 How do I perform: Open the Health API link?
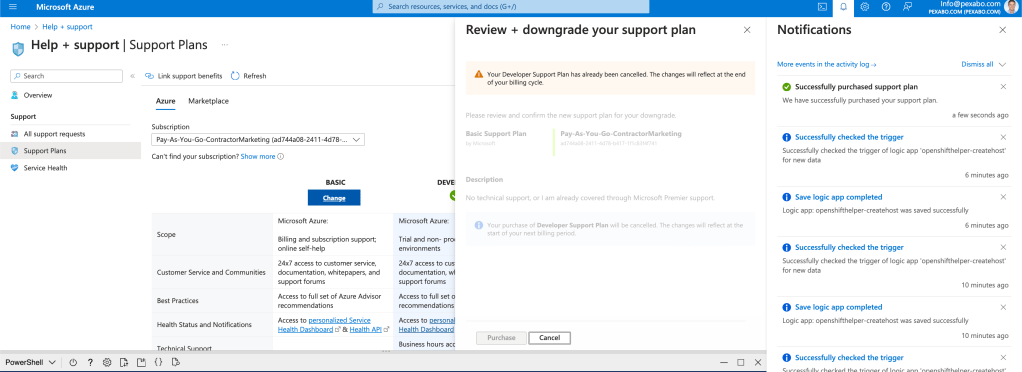367,329
